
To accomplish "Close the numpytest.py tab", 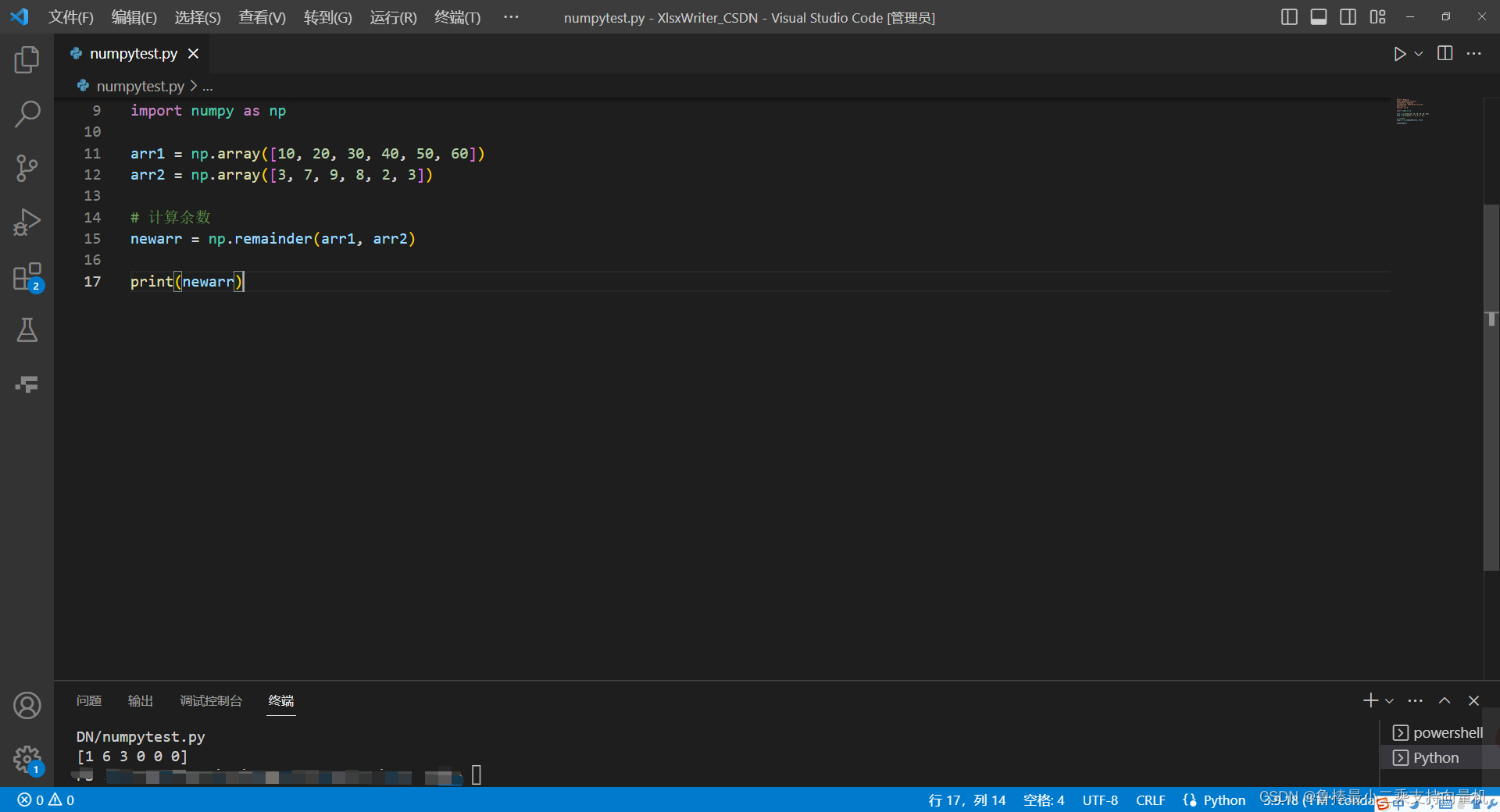I will click(x=193, y=54).
